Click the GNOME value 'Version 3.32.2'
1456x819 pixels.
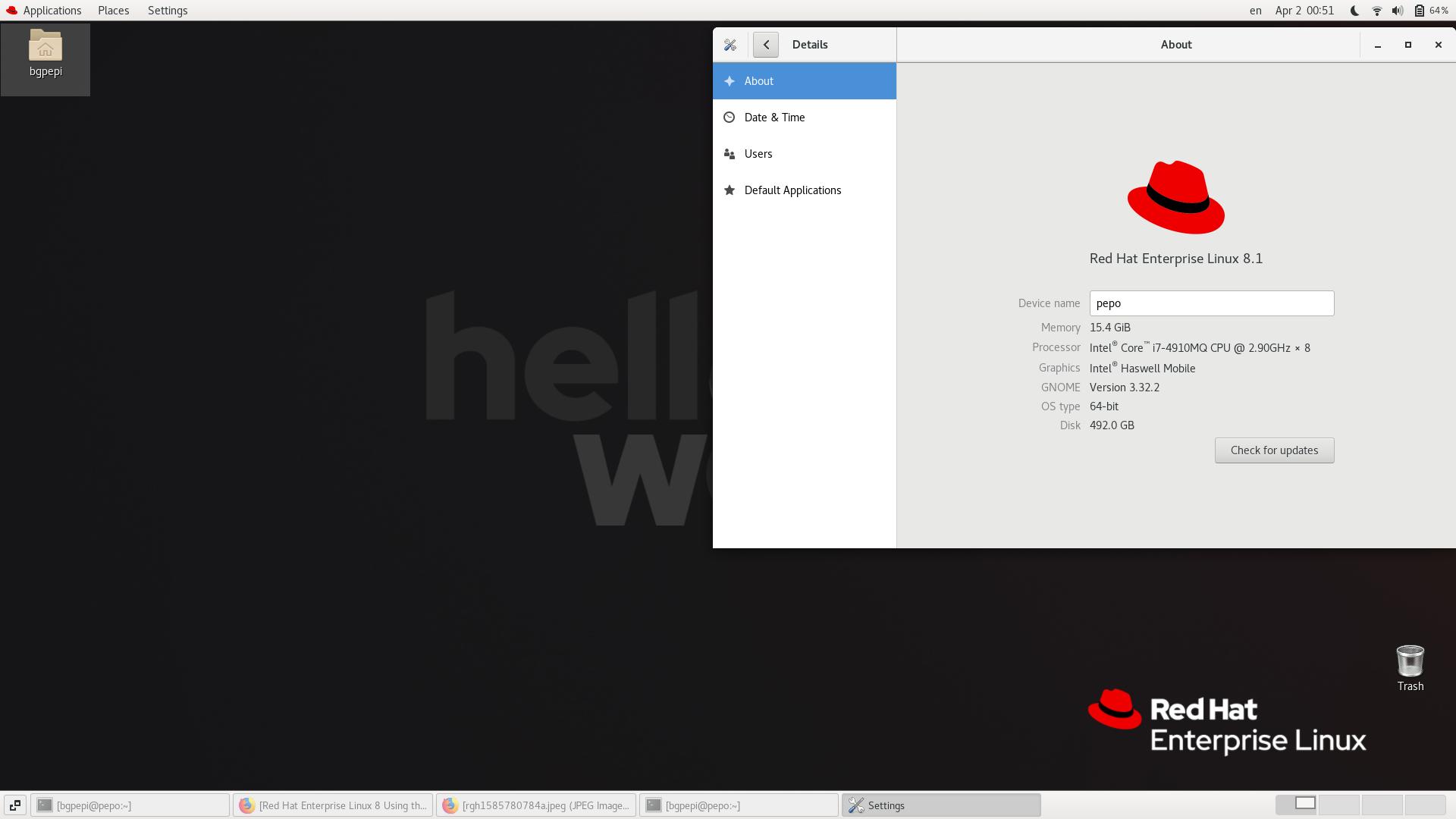pyautogui.click(x=1125, y=388)
